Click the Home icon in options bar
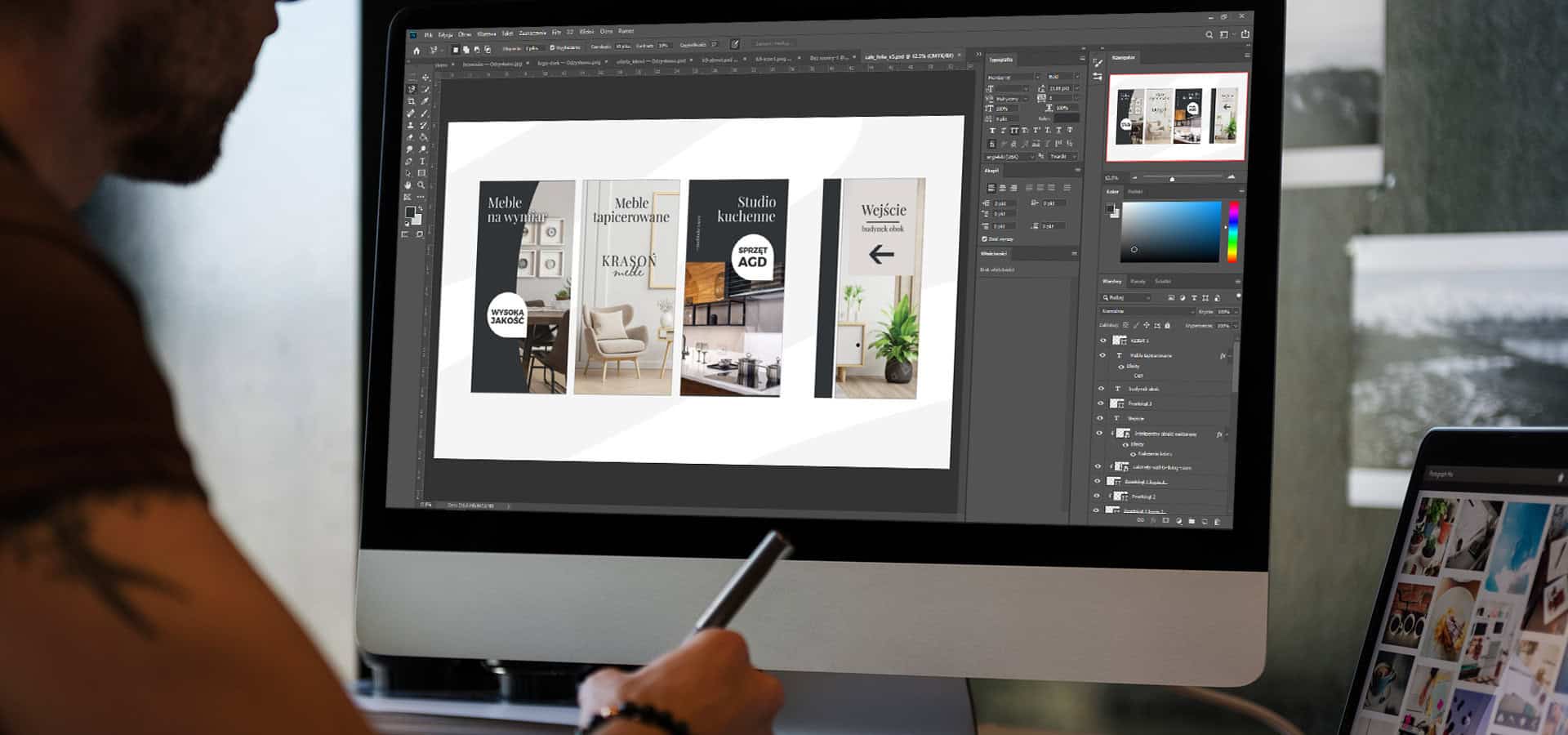 (x=416, y=51)
